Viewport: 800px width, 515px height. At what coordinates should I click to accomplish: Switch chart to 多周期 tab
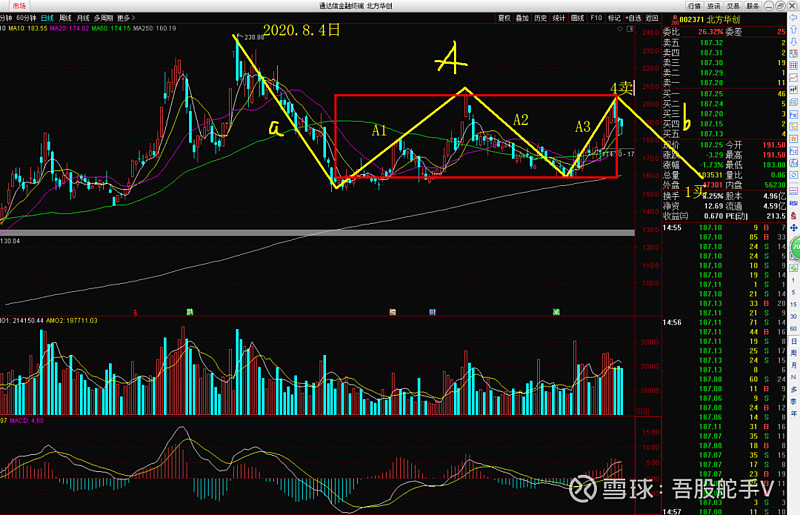point(104,18)
